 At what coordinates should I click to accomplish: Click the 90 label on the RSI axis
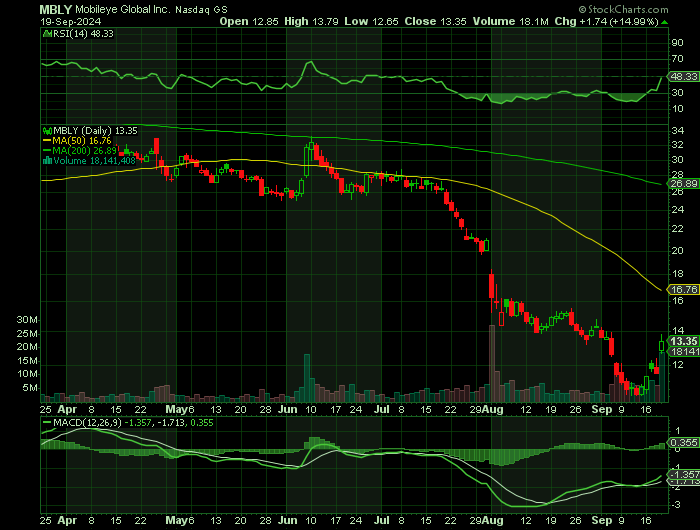pos(677,42)
